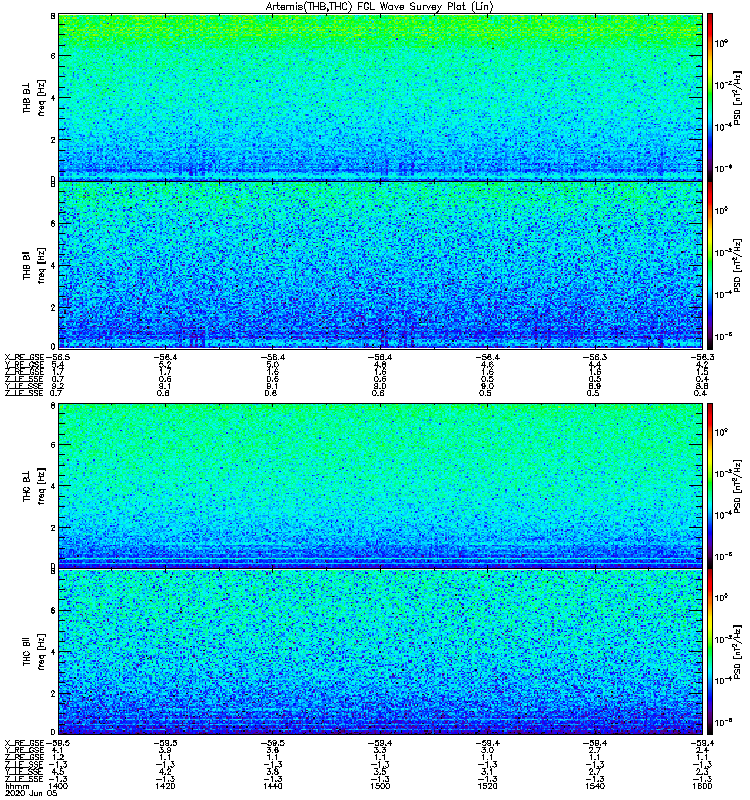Click the Artemis FGL Wave Survey Plot title

click(x=380, y=7)
